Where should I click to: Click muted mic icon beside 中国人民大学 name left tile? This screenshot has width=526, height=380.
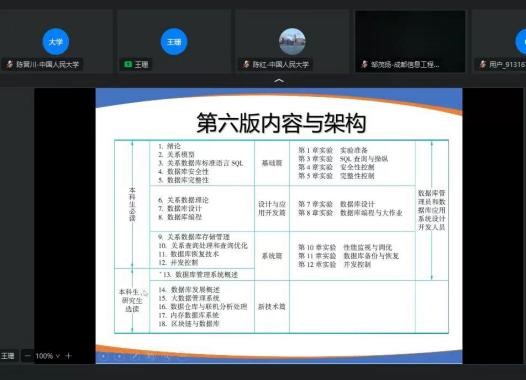pyautogui.click(x=10, y=64)
